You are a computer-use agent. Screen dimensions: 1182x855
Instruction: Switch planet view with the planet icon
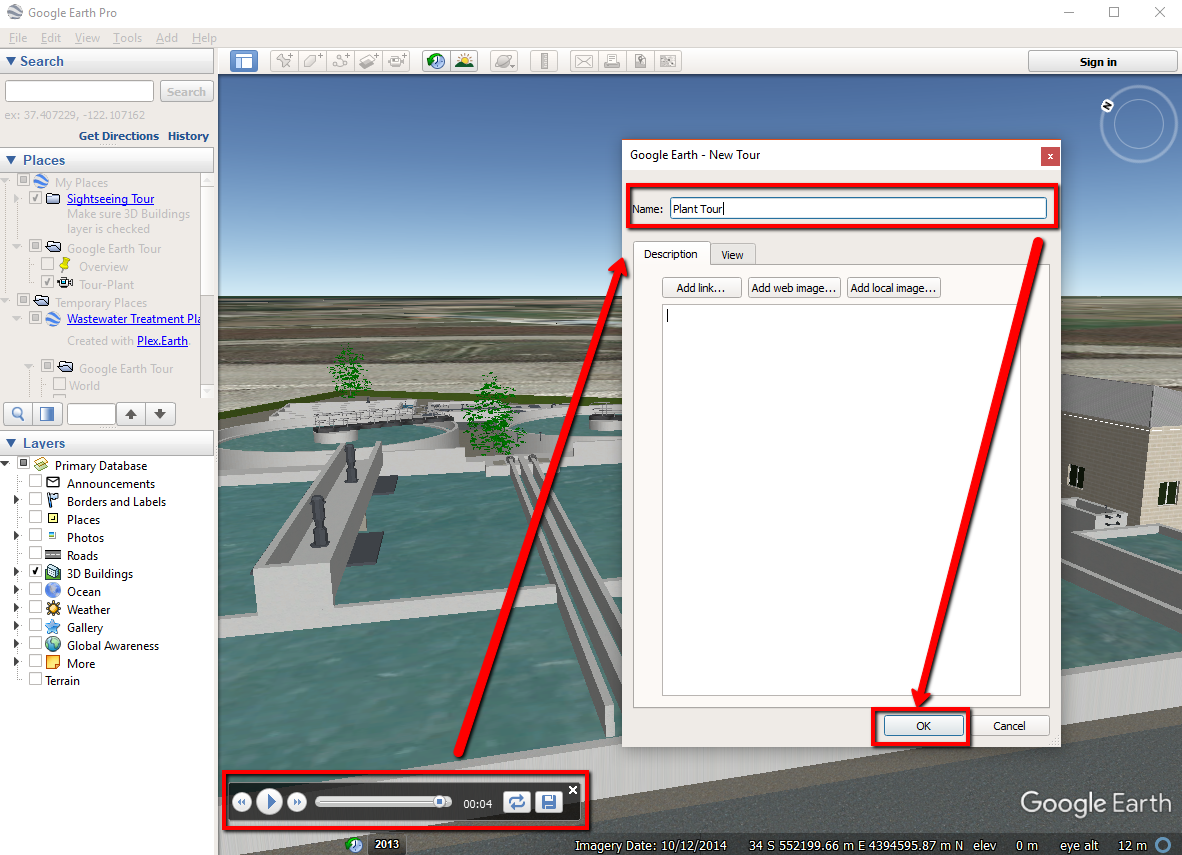tap(504, 61)
